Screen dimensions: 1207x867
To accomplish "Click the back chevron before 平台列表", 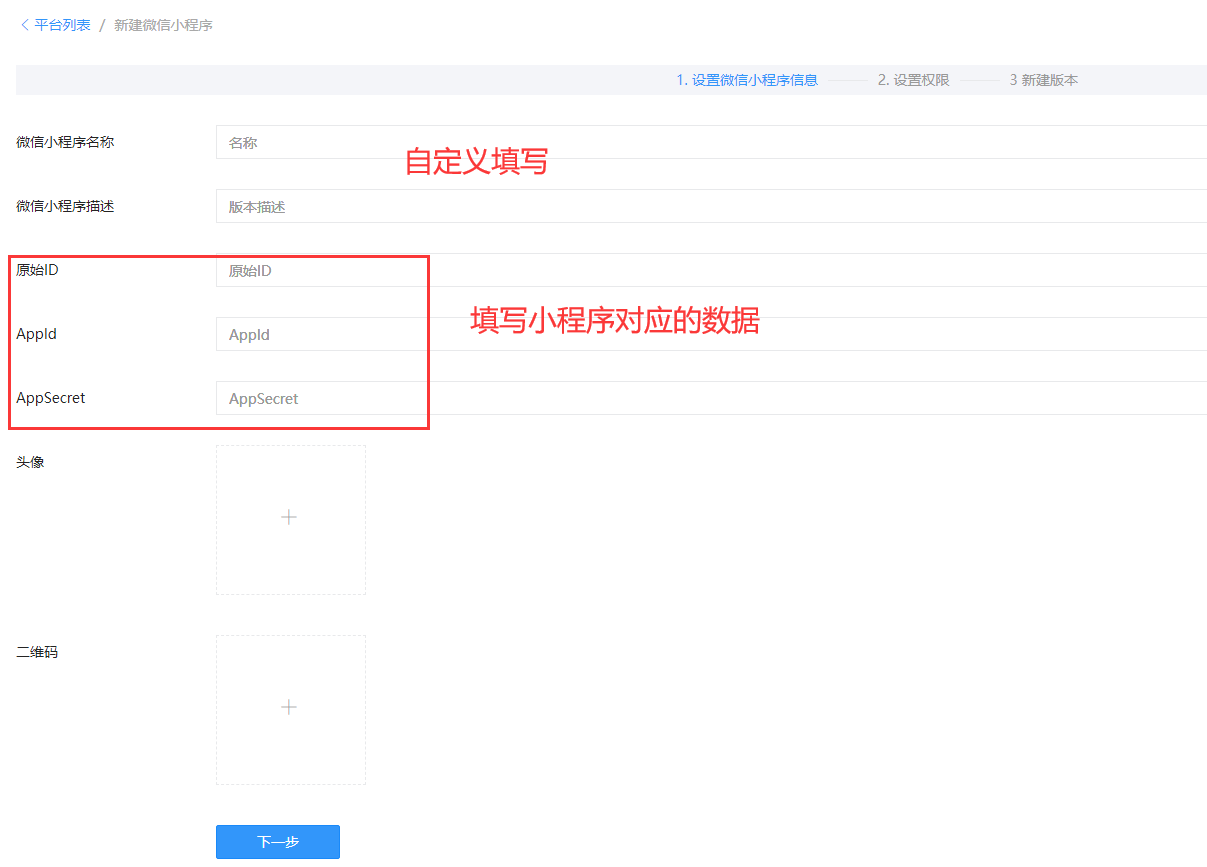I will point(24,25).
